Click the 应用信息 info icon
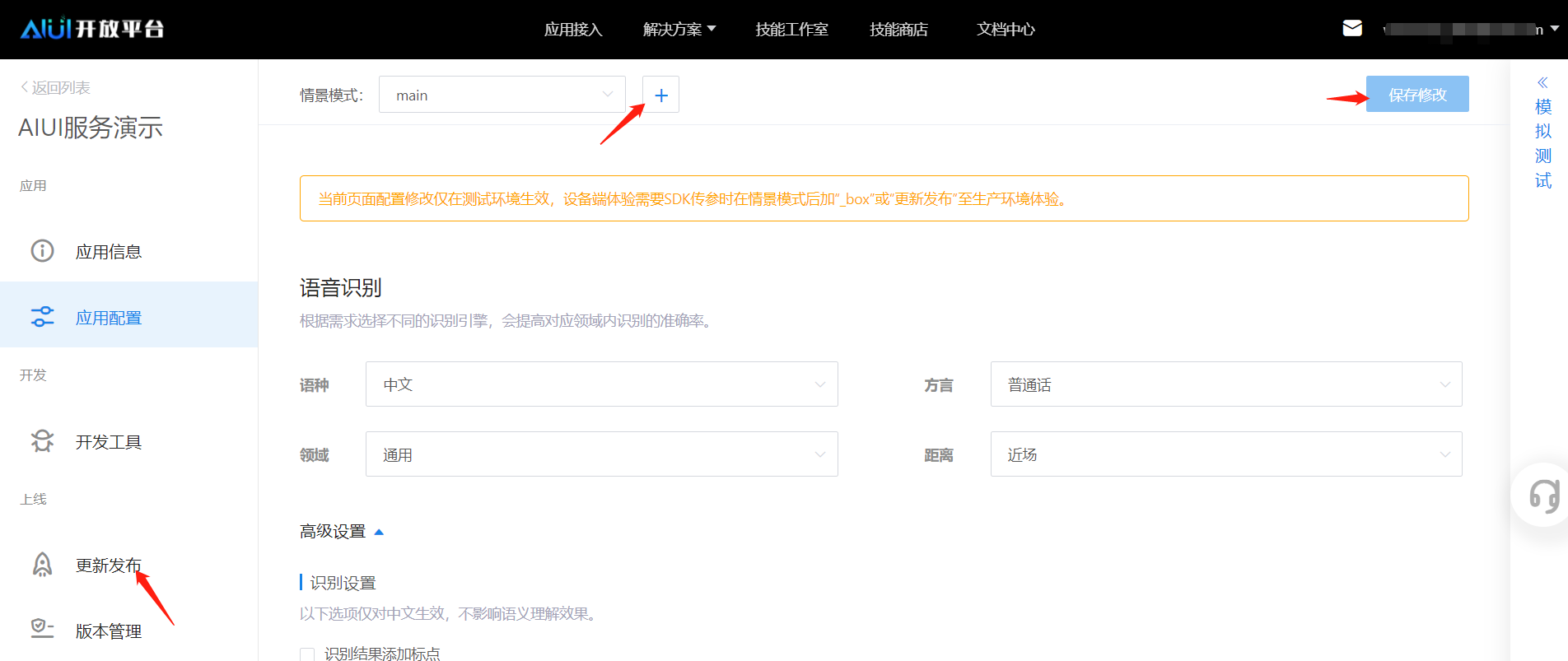This screenshot has width=1568, height=661. click(42, 251)
